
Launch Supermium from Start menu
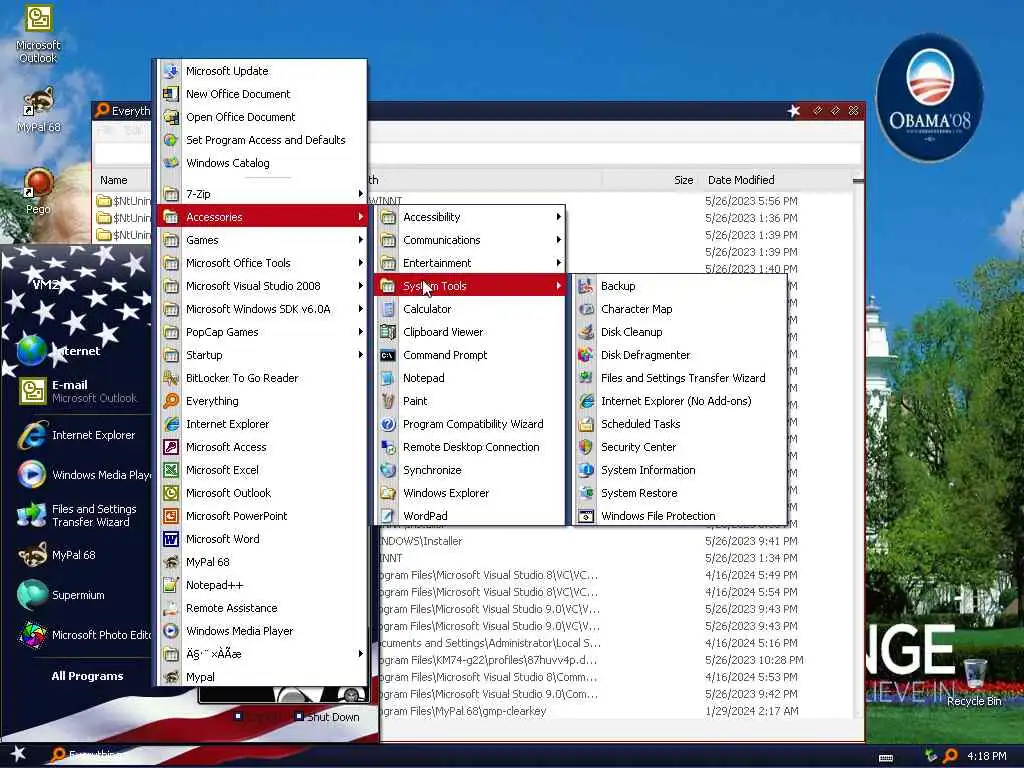(x=77, y=595)
